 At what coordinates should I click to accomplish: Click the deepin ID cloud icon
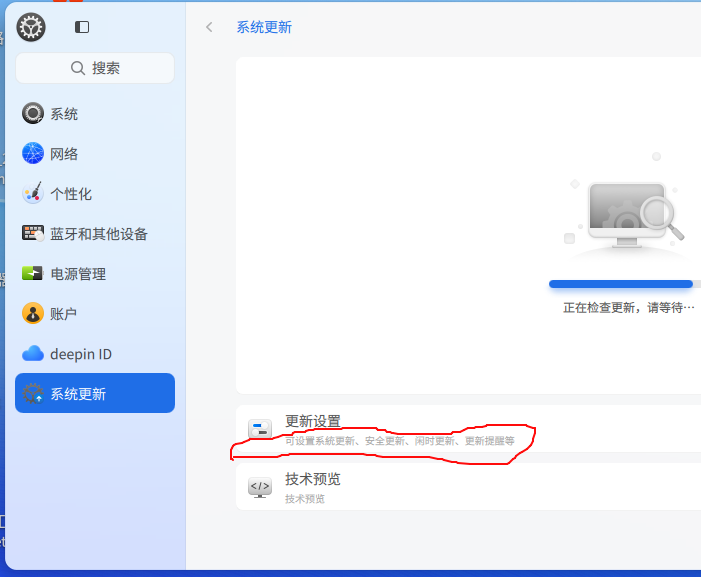[33, 354]
